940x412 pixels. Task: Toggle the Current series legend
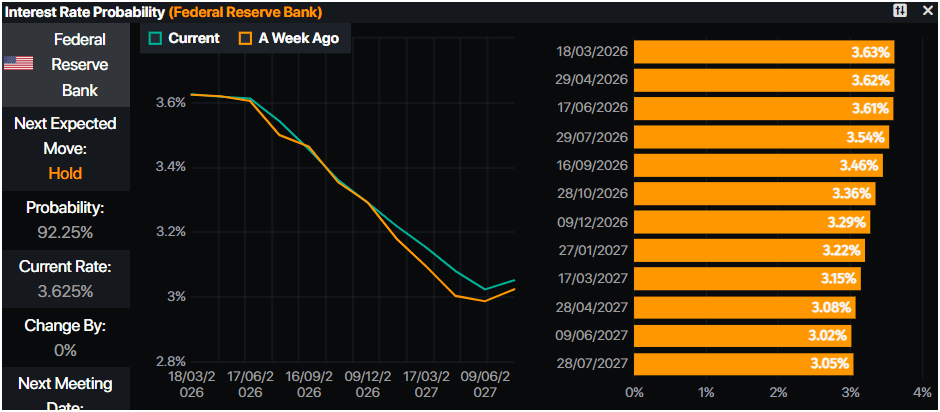coord(185,38)
